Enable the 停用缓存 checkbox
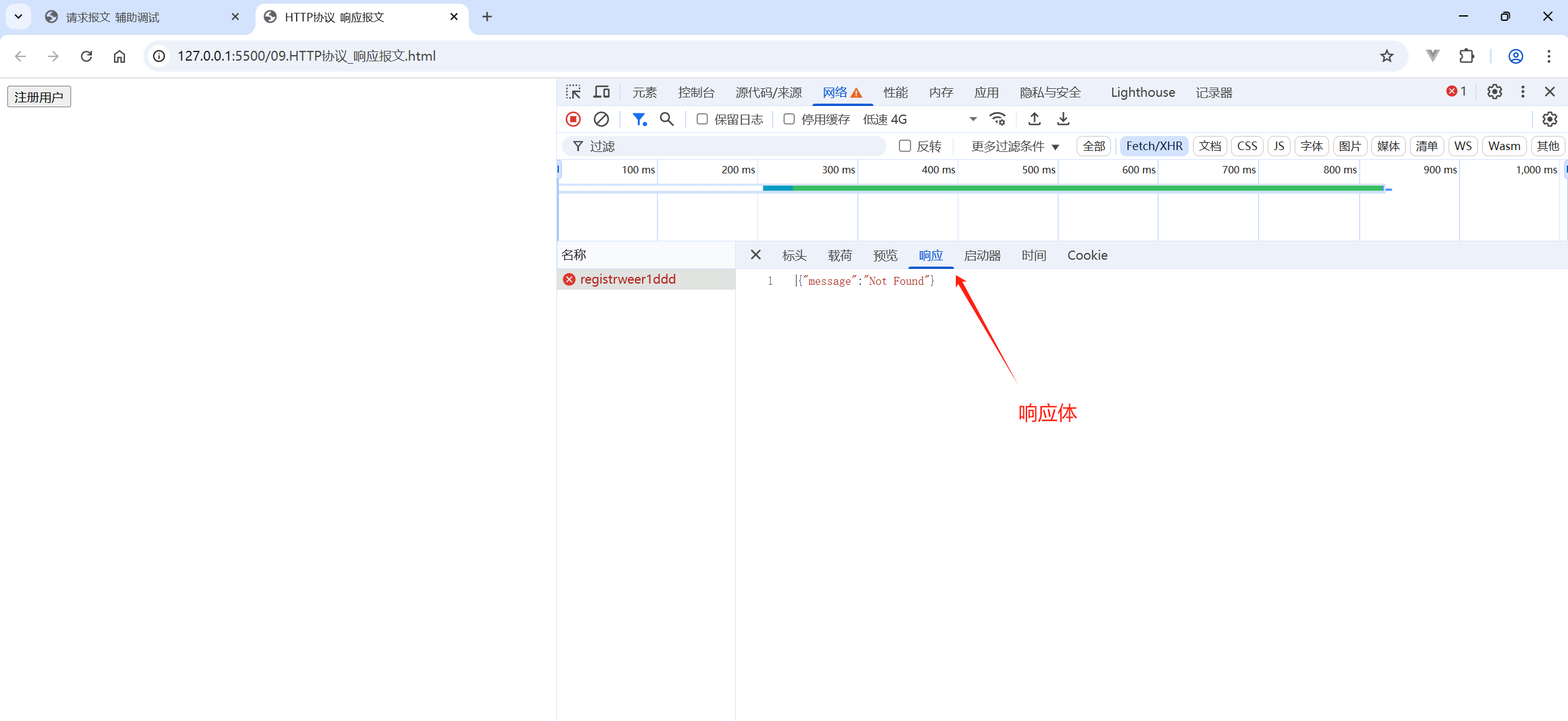 pos(789,119)
